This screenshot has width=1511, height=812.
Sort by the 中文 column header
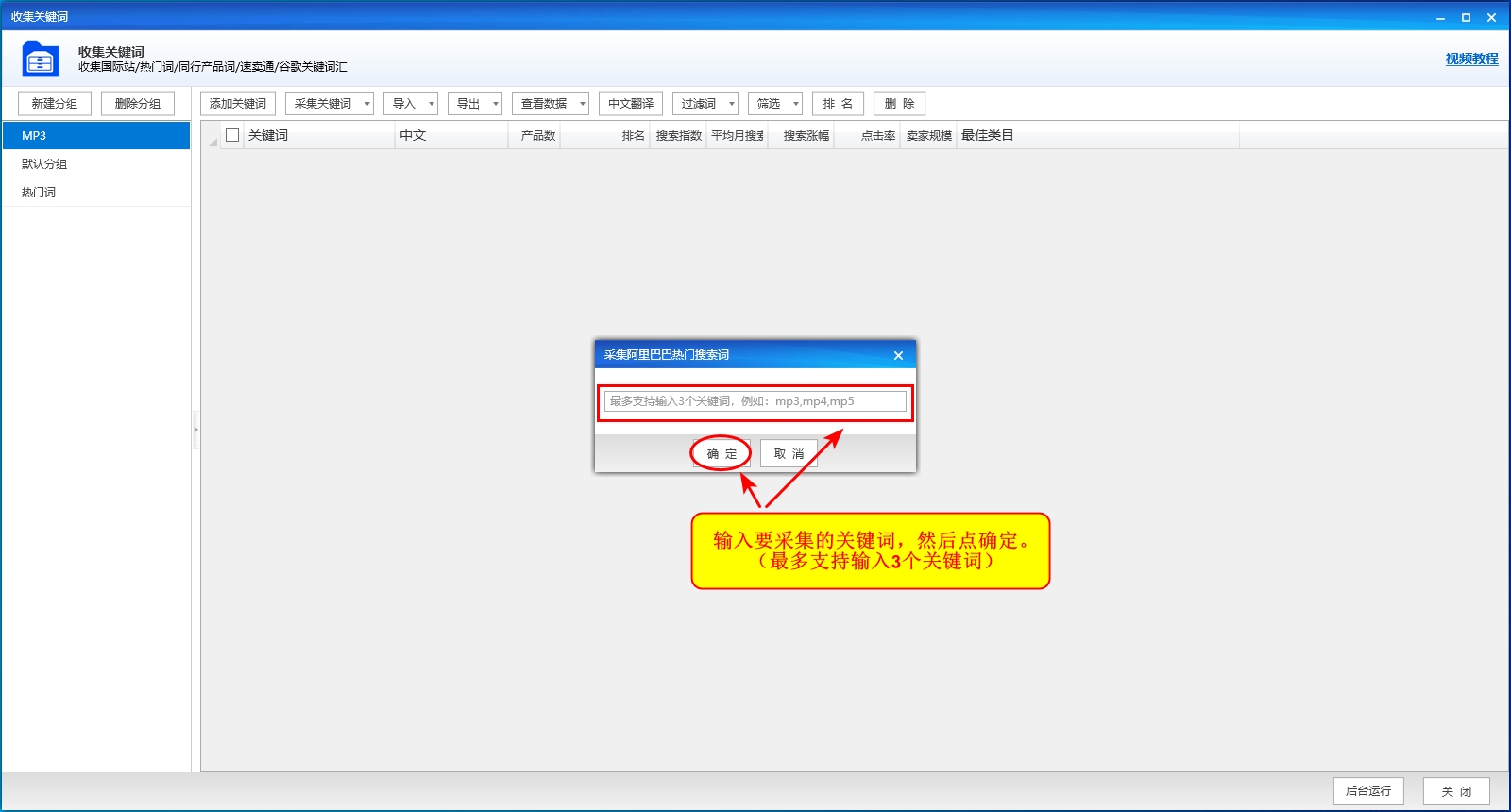451,135
